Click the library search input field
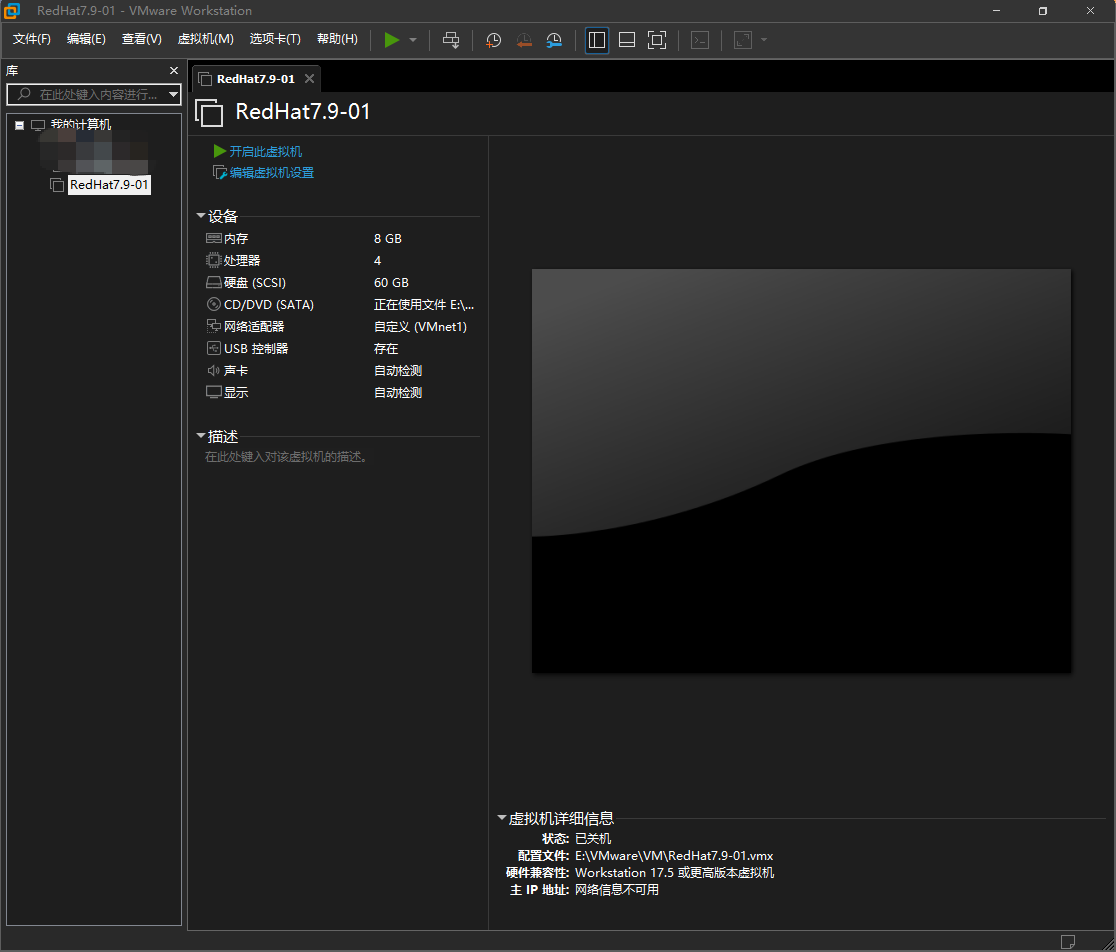Image resolution: width=1116 pixels, height=952 pixels. [x=93, y=95]
